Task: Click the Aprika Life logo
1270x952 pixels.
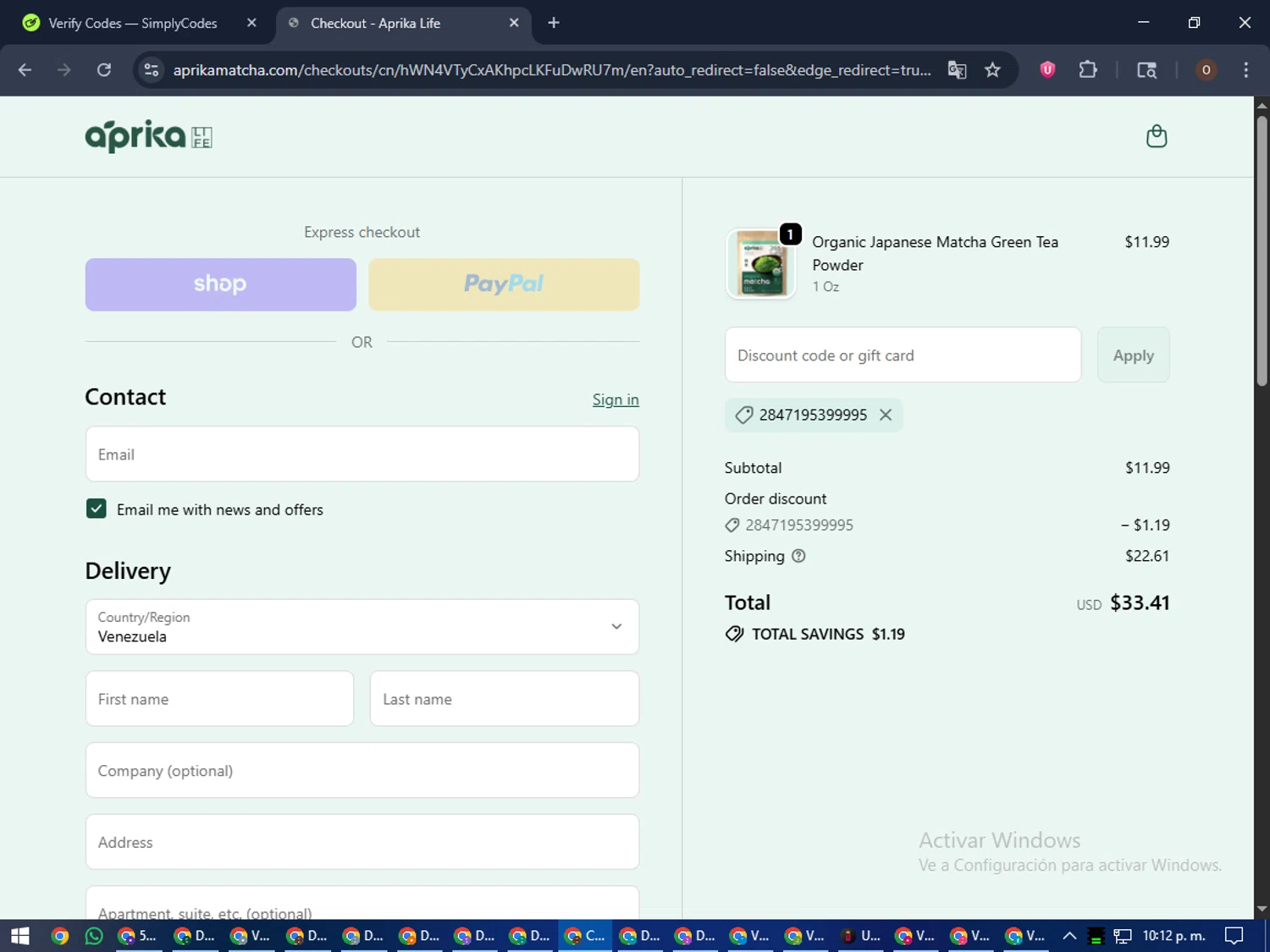Action: 148,136
